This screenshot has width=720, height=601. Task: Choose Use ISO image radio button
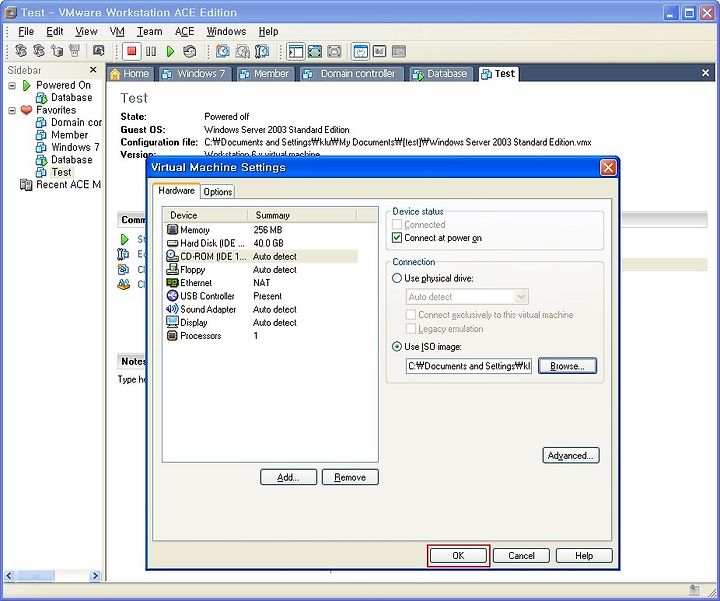click(x=397, y=347)
